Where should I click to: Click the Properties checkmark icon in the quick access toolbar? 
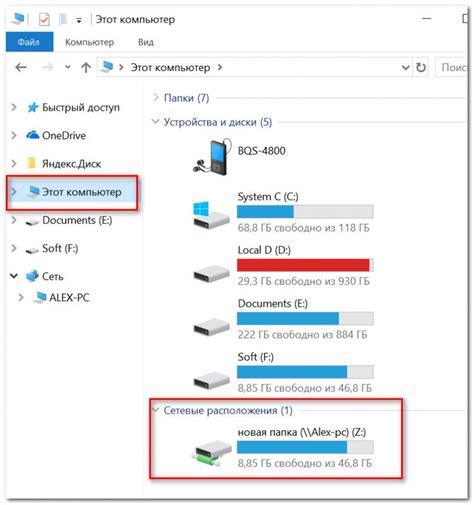click(44, 20)
